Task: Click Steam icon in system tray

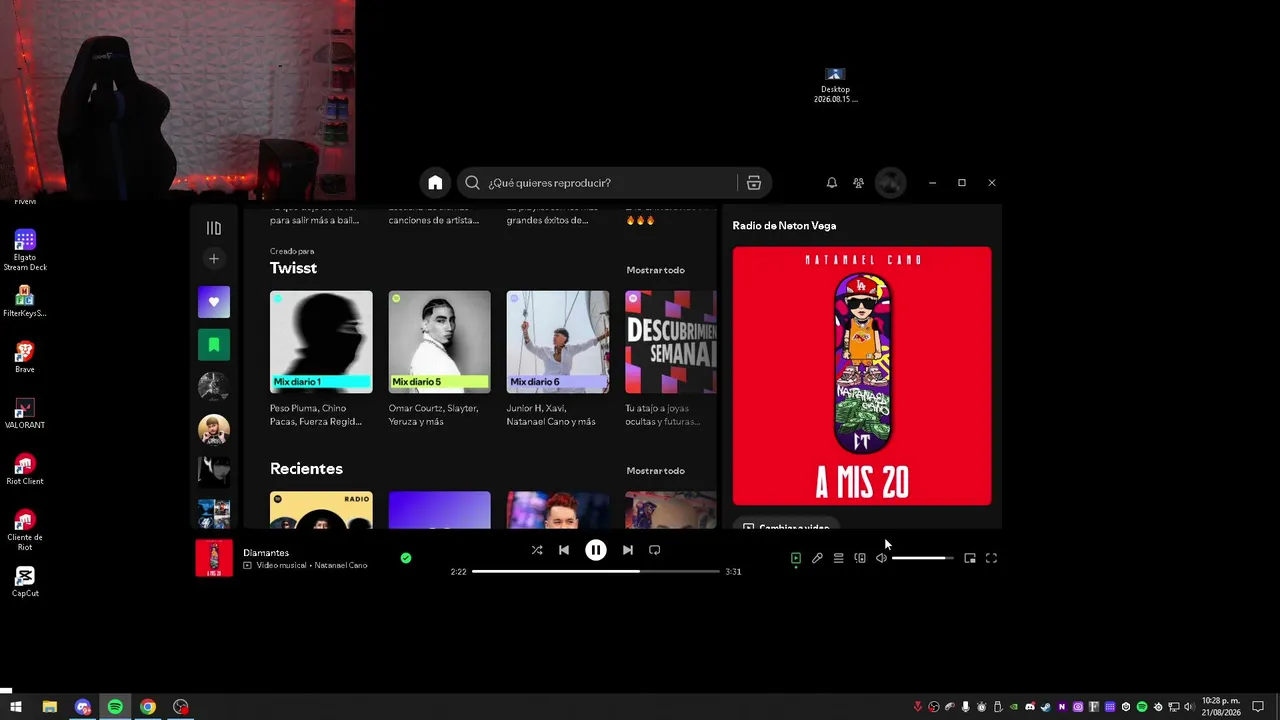Action: coord(1046,707)
